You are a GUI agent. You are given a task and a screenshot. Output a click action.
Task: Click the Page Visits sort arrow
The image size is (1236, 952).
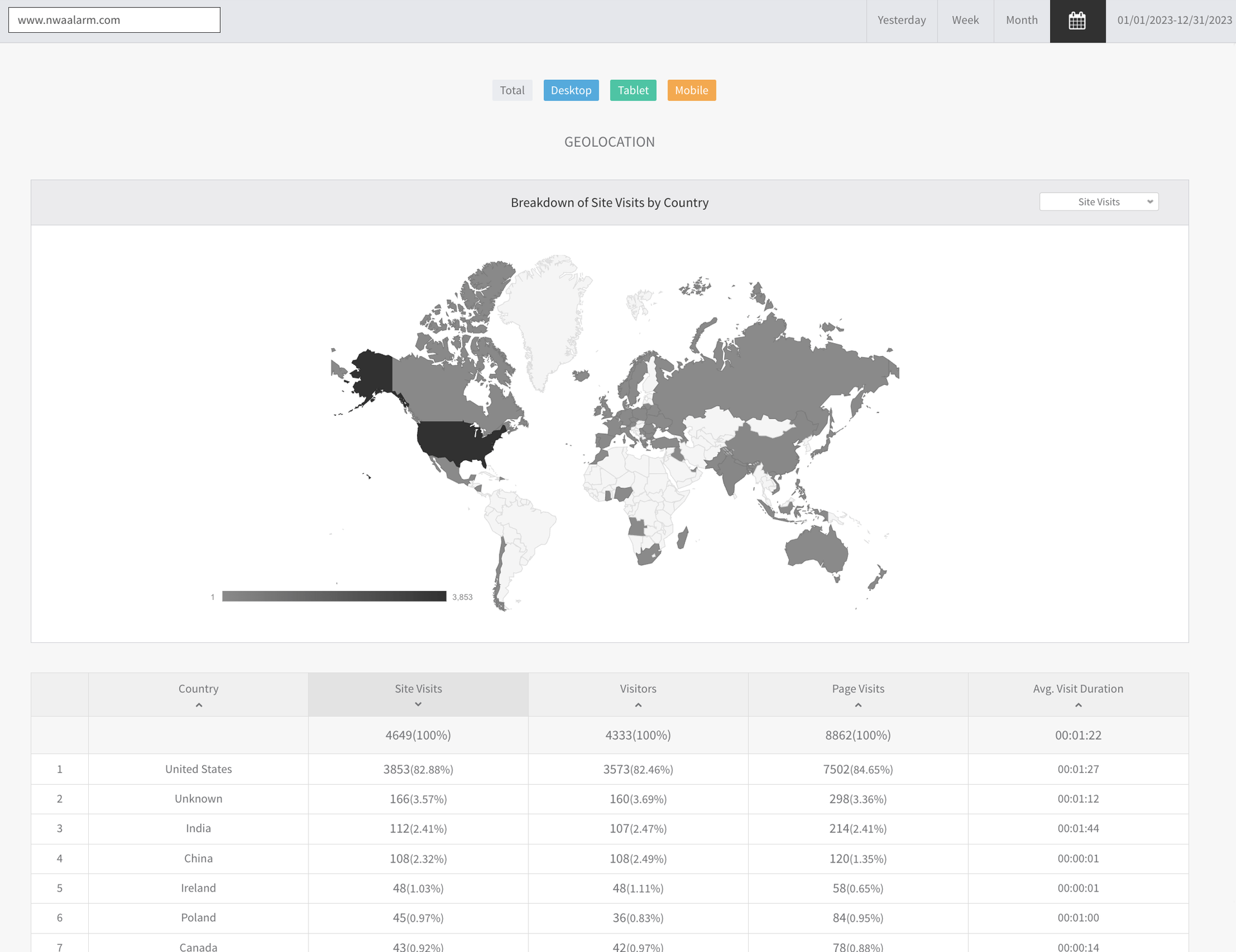pos(858,705)
